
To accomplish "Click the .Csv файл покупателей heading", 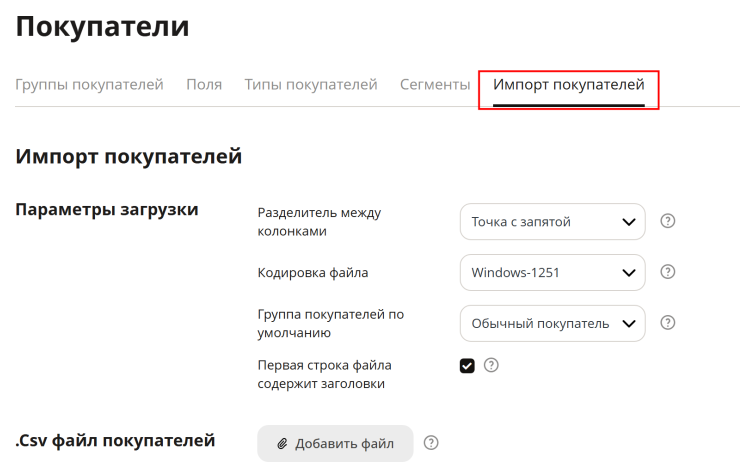I will [115, 441].
